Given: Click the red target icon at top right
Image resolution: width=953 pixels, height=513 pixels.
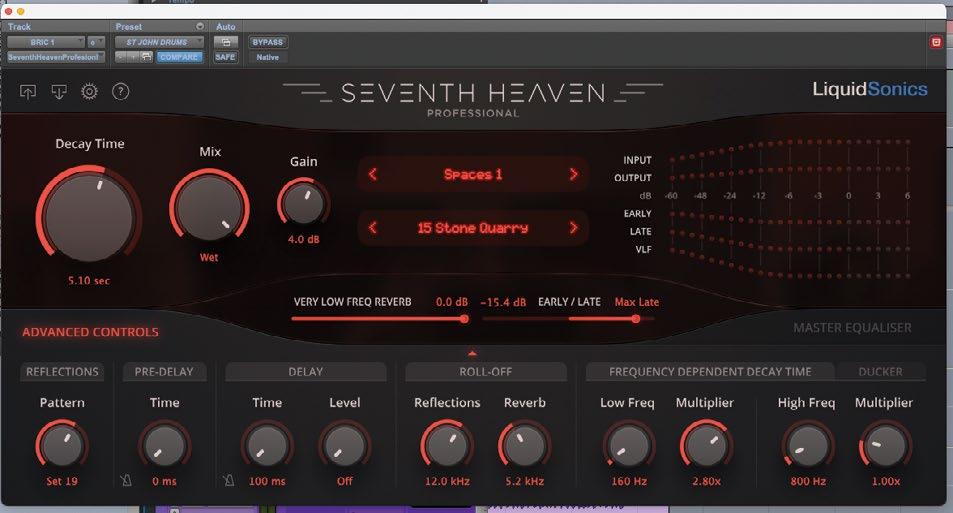Looking at the screenshot, I should click(936, 42).
